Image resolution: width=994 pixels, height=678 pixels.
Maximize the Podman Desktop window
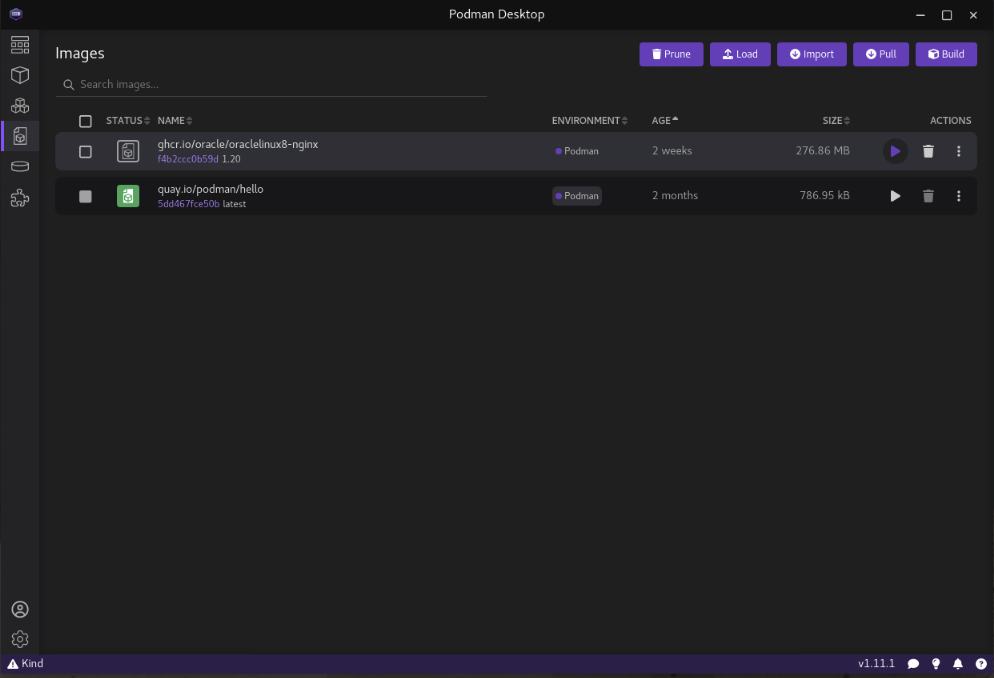[946, 15]
